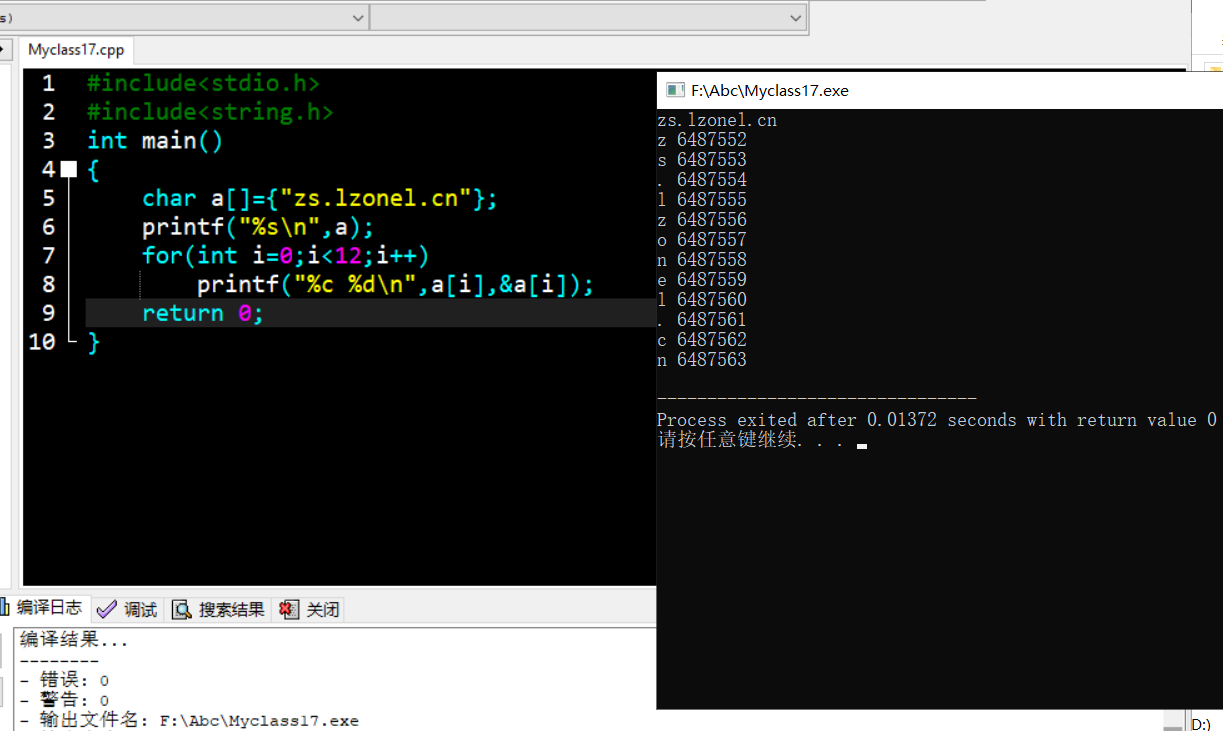1223x731 pixels.
Task: Click the highlighted "return 0;" line
Action: tap(203, 313)
